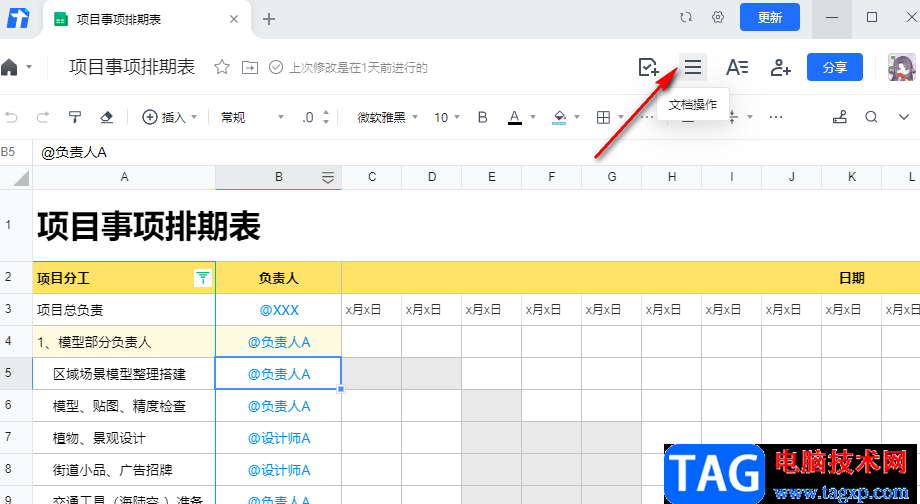Expand vertical alignment dropdown arrow
Image resolution: width=920 pixels, height=504 pixels.
click(750, 117)
